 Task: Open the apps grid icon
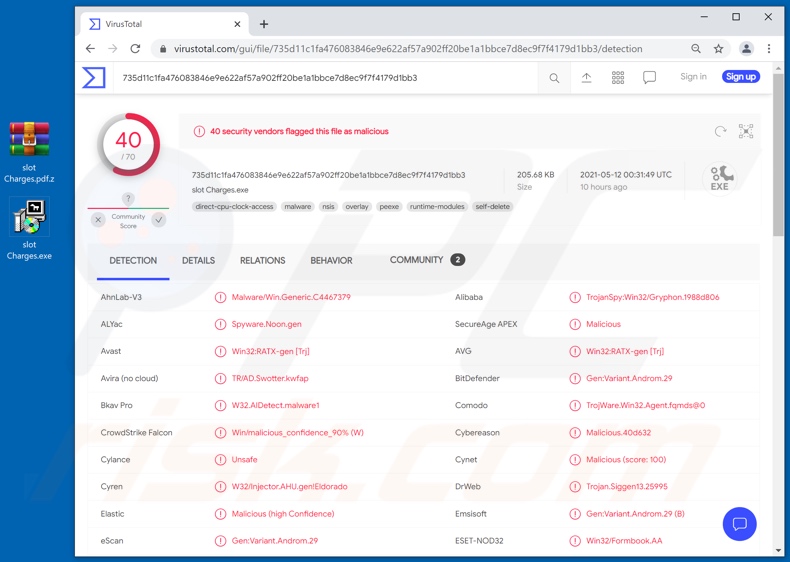click(x=618, y=78)
